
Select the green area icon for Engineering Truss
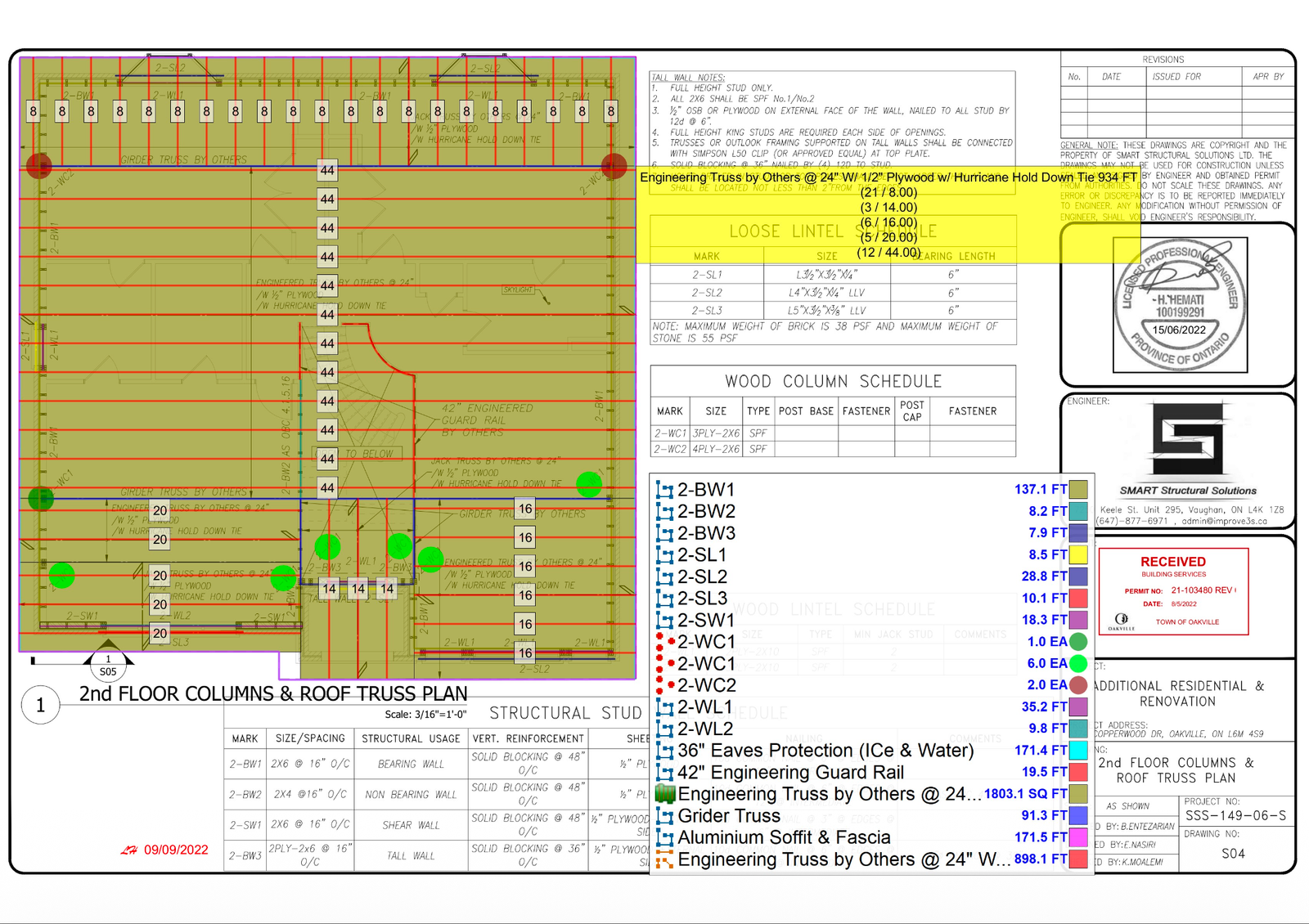click(664, 794)
